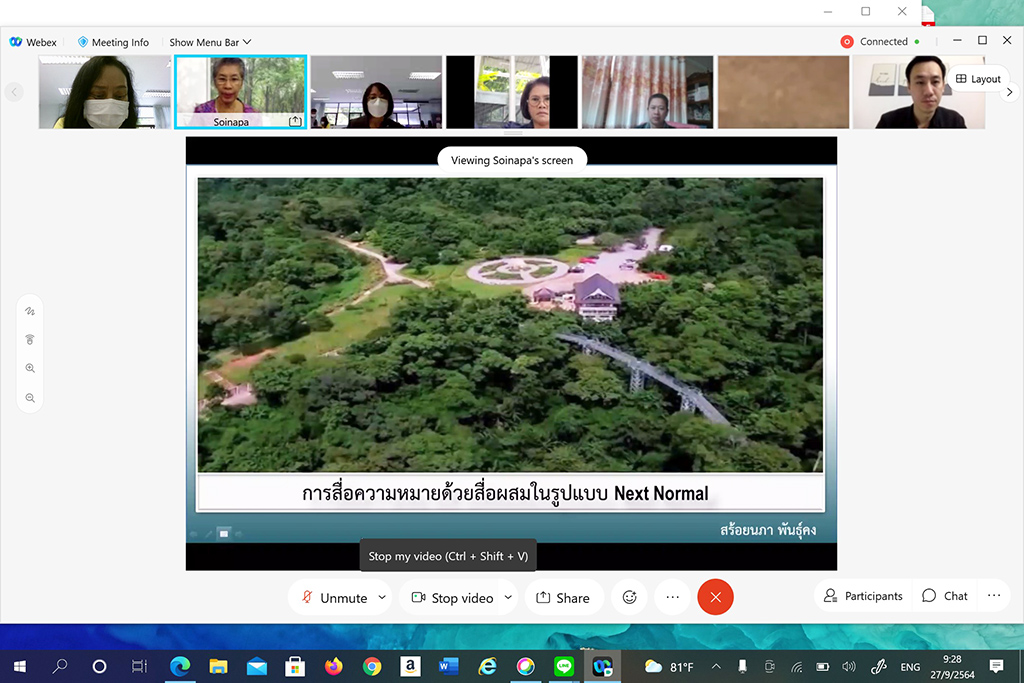Open more options in the meeting controls

click(672, 597)
